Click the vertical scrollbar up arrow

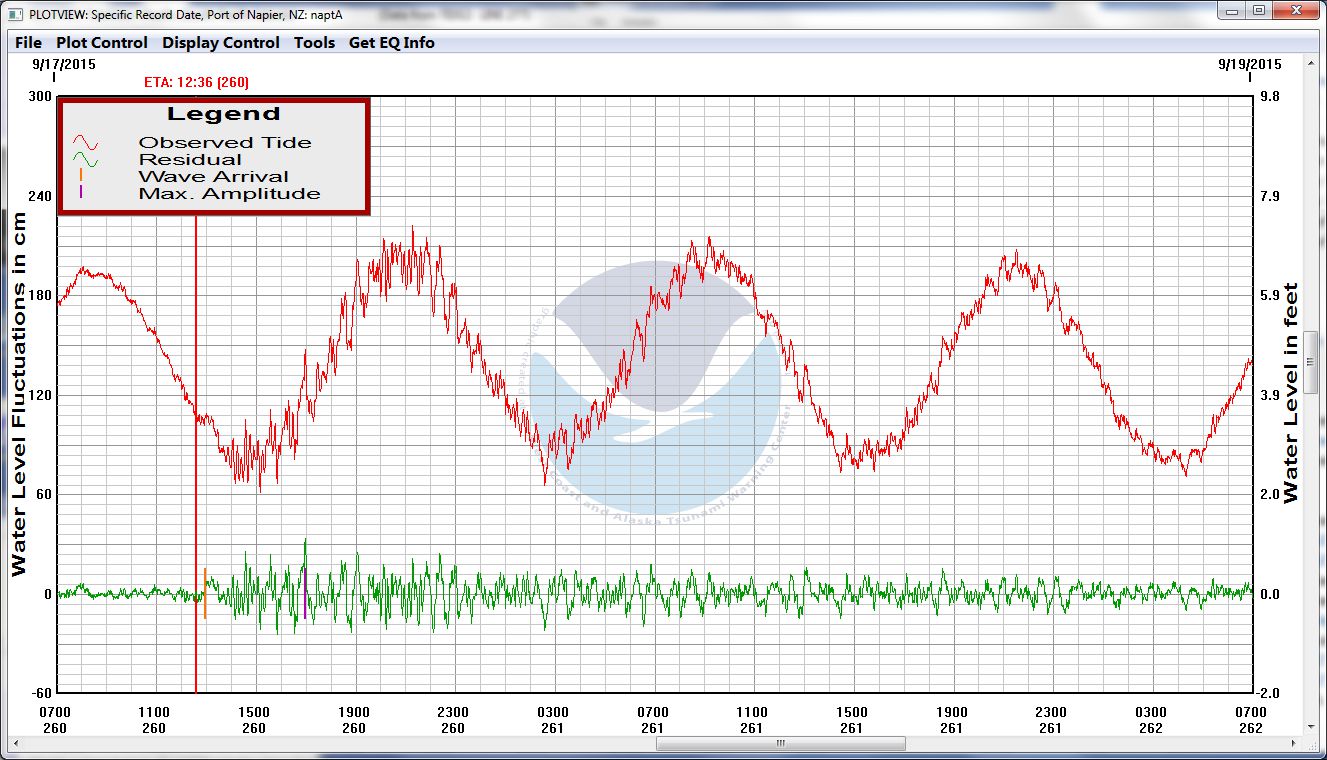tap(1311, 64)
